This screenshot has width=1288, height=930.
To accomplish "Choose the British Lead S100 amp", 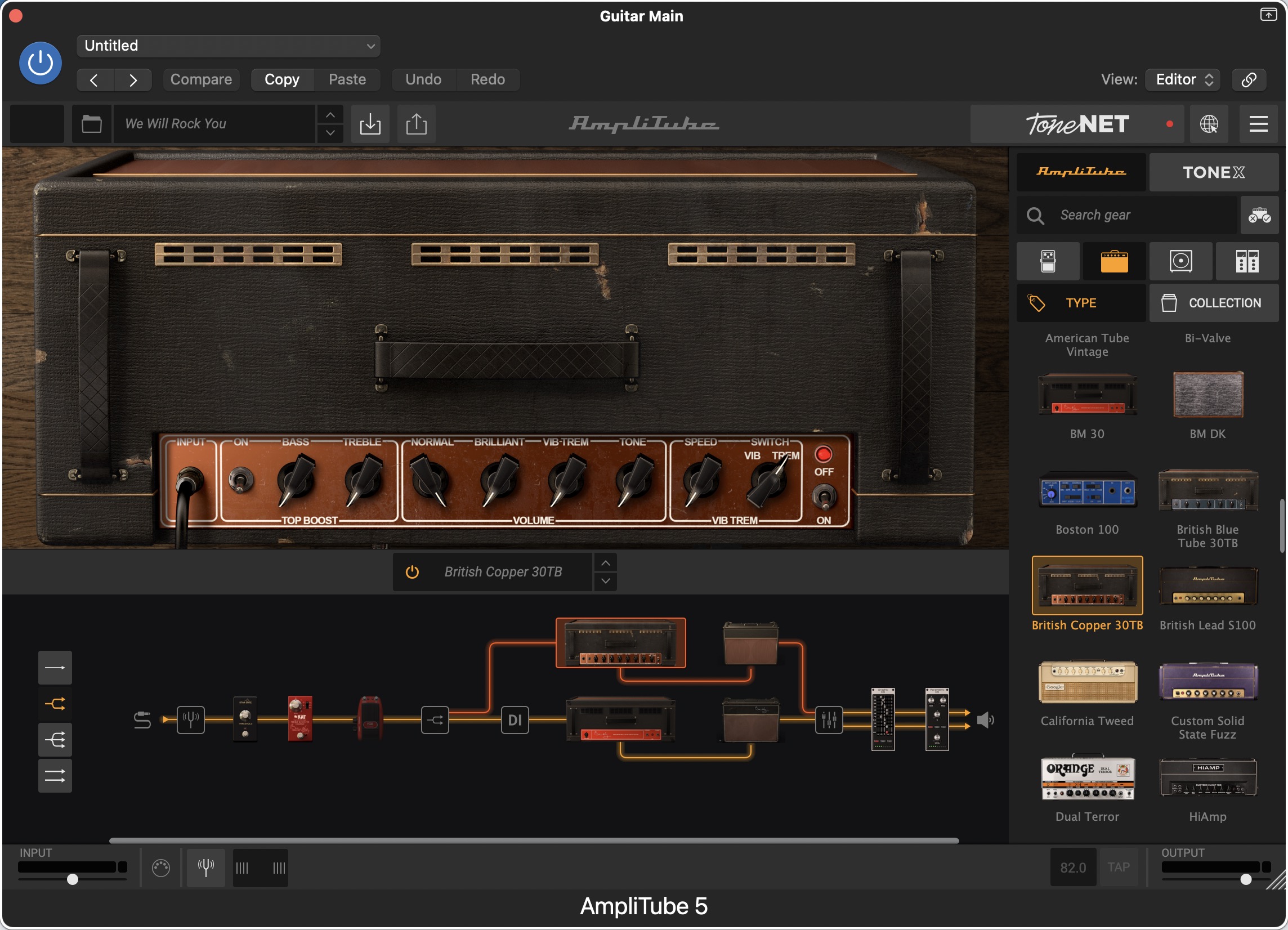I will coord(1208,586).
